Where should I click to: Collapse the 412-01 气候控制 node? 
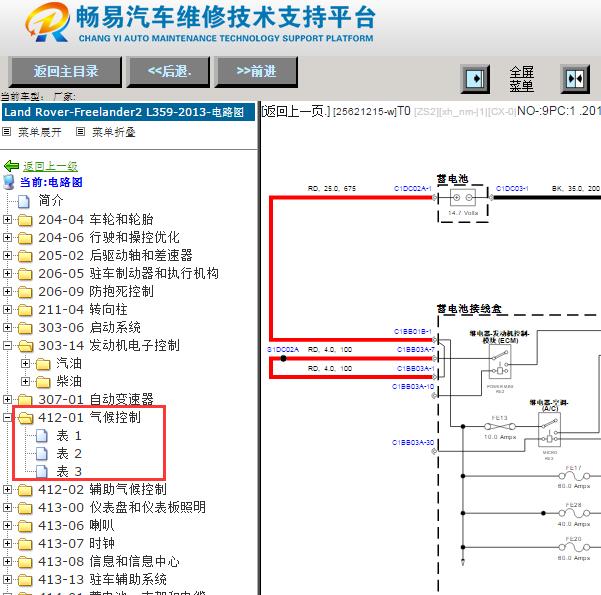(7, 417)
